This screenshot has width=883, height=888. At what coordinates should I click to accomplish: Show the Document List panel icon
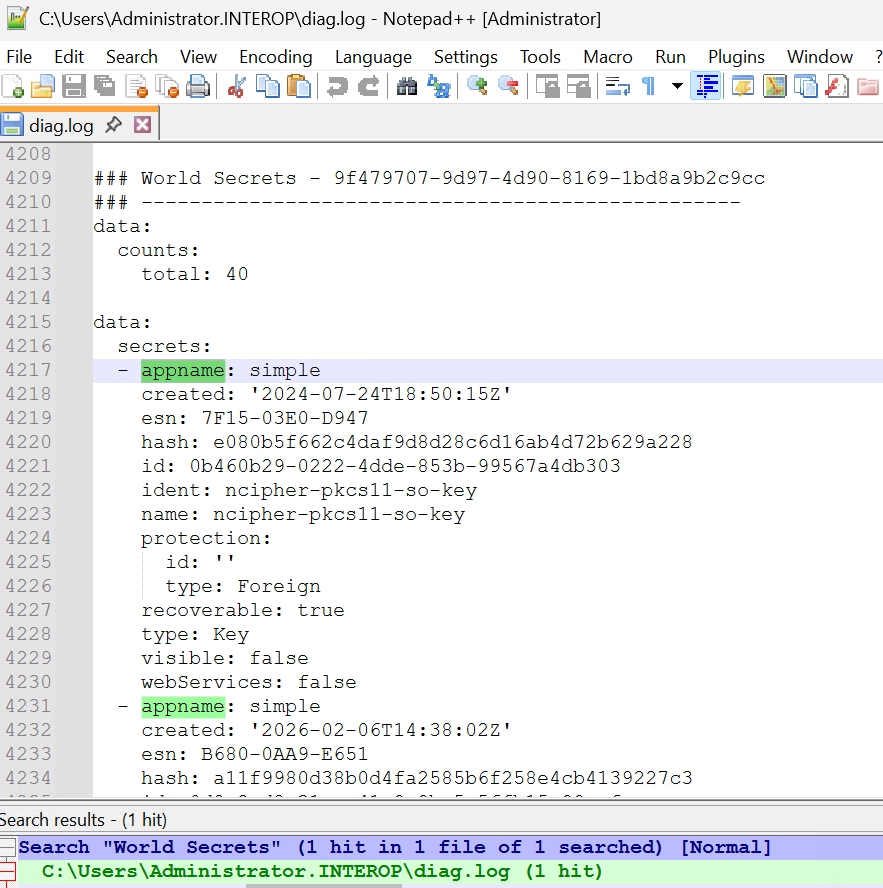click(805, 87)
